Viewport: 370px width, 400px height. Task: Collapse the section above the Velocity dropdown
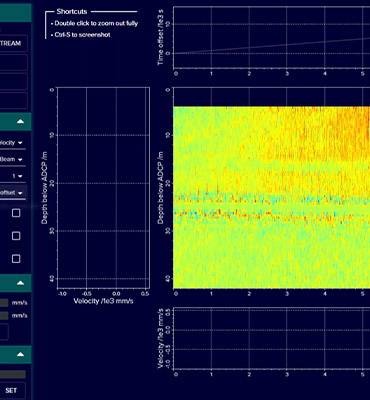click(x=20, y=122)
